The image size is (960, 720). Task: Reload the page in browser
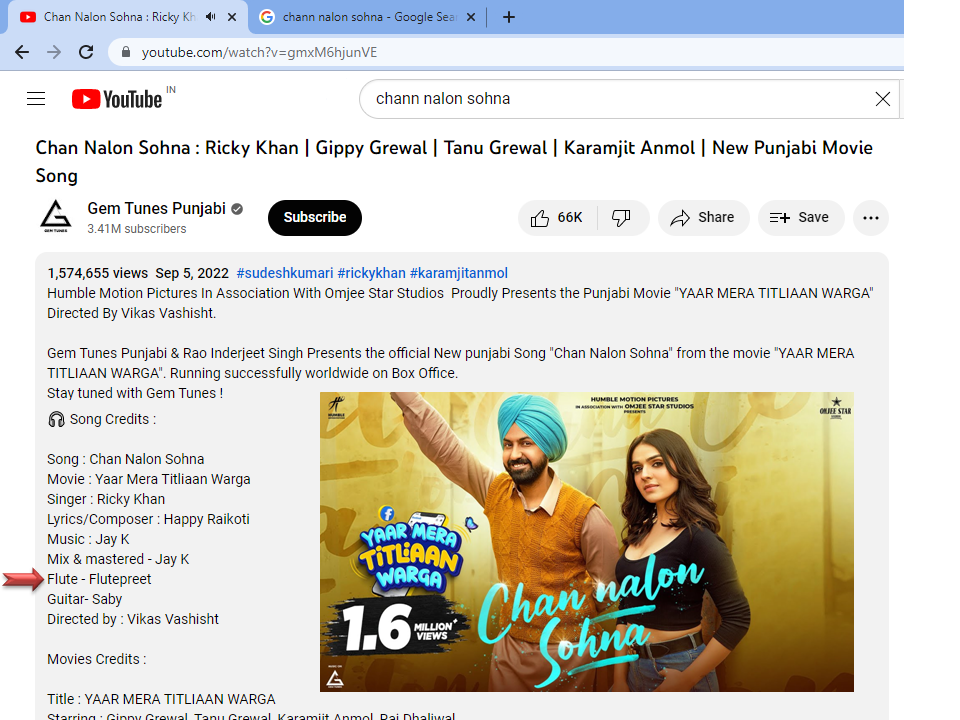(86, 52)
